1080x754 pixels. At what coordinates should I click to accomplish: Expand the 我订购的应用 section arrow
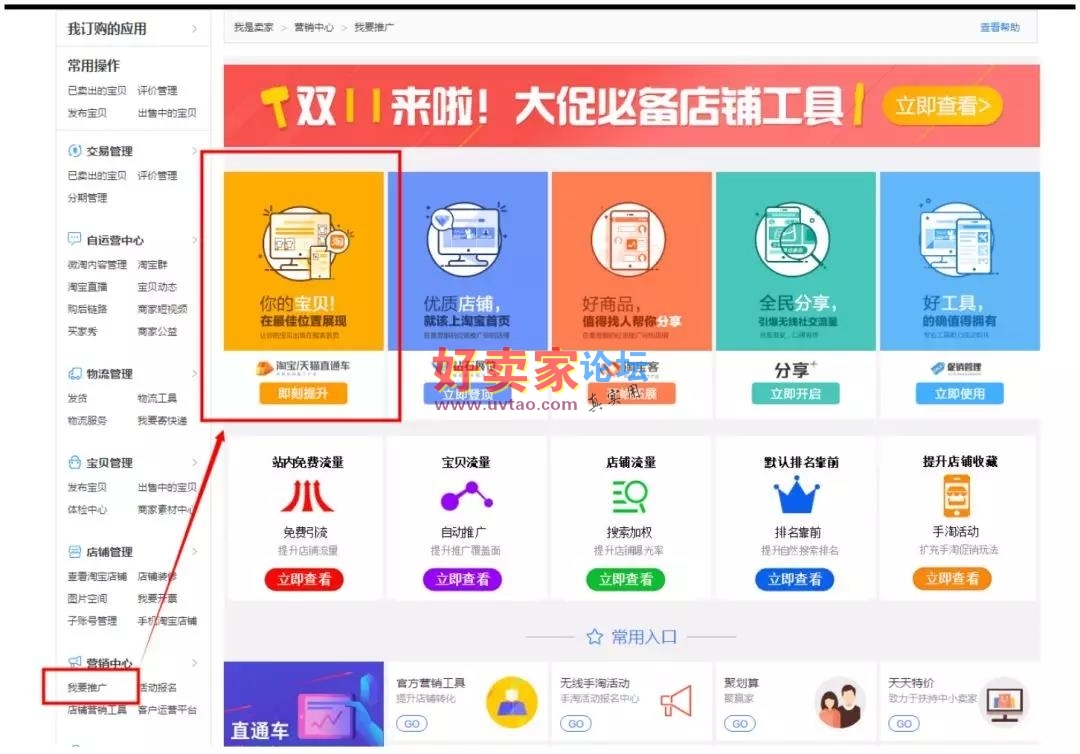[x=194, y=30]
